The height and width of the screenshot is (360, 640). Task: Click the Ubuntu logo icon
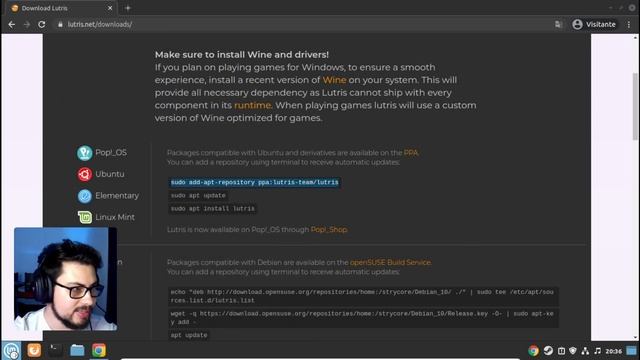tap(84, 174)
